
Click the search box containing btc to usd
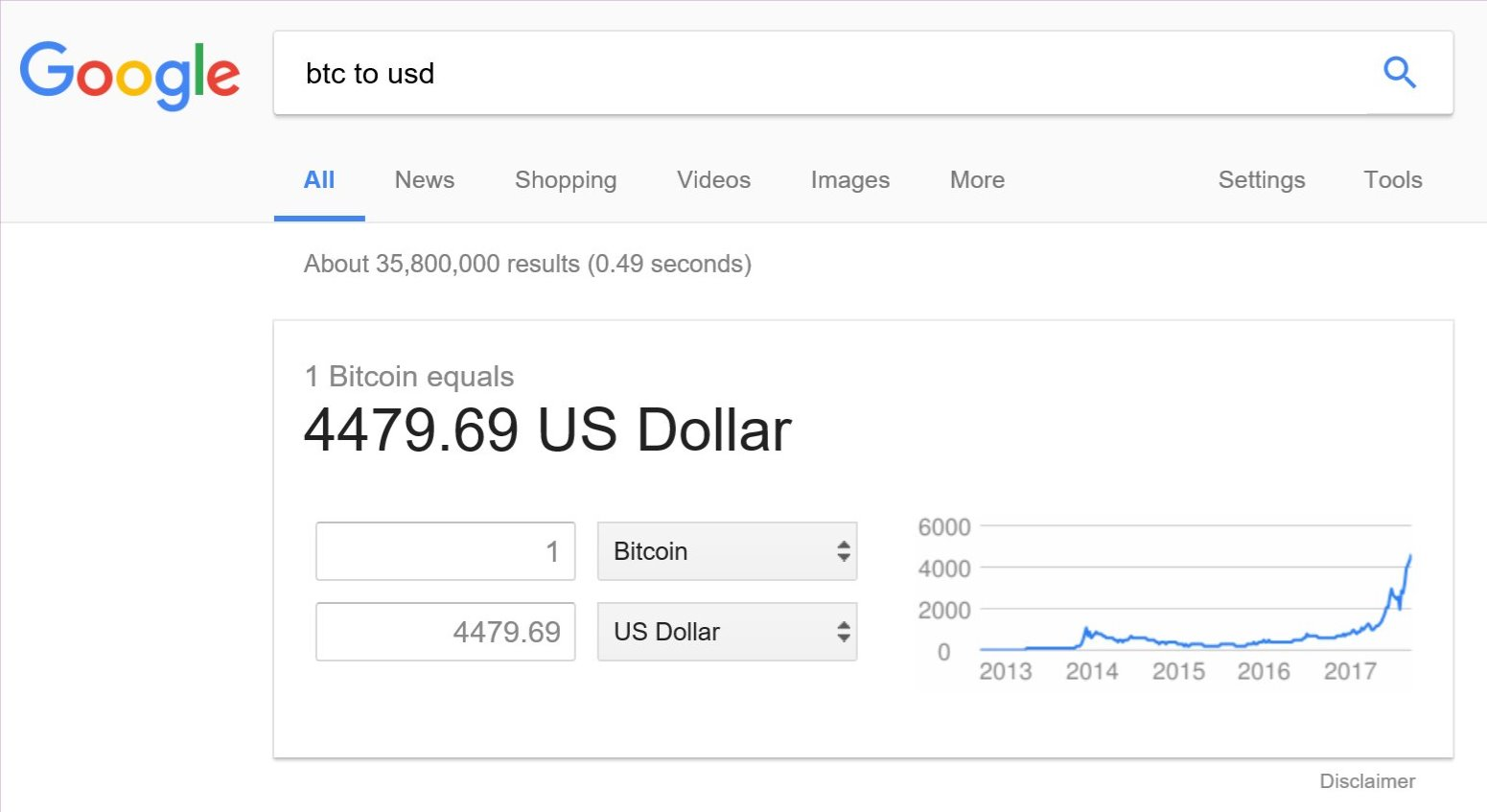coord(815,74)
